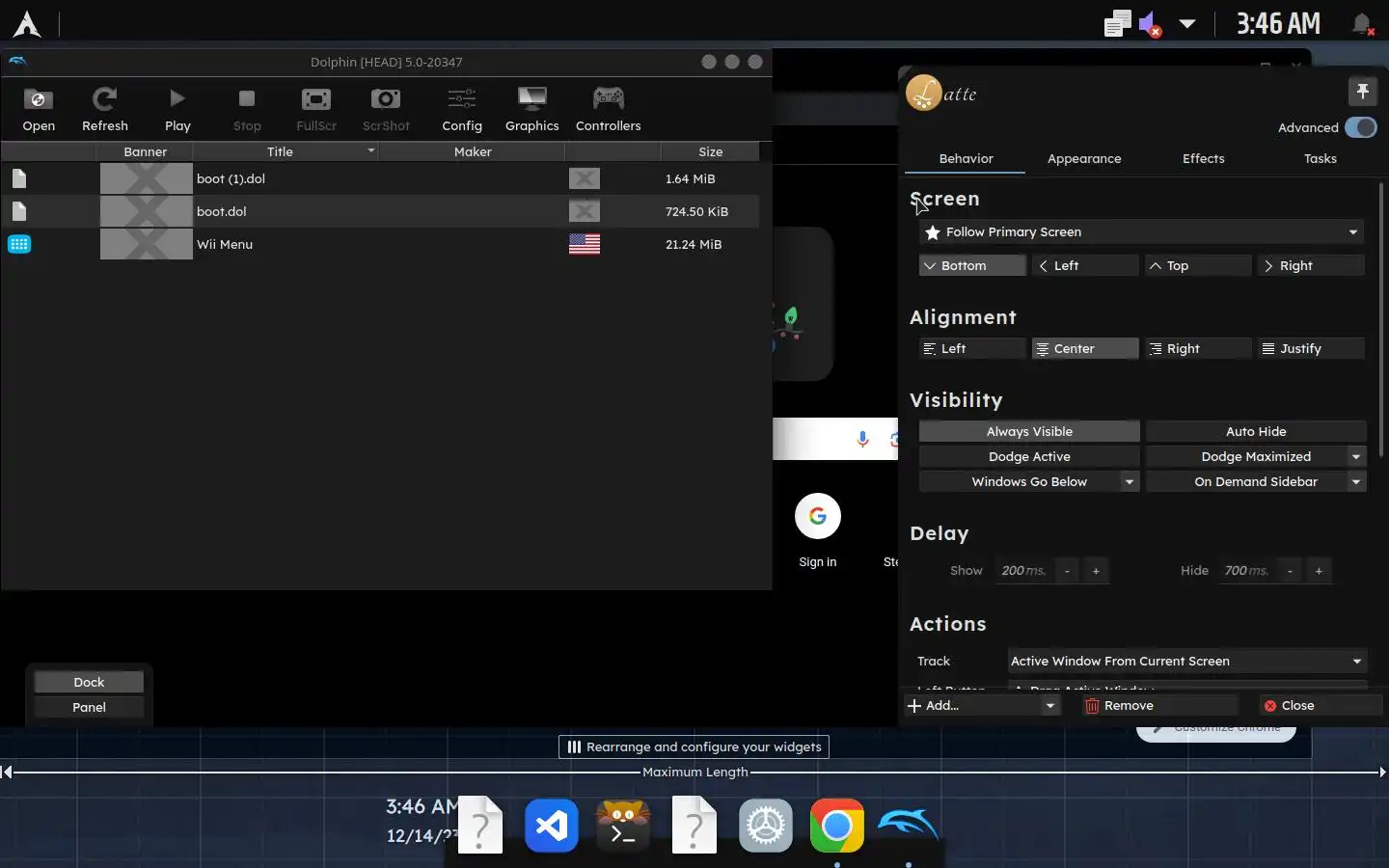Click the Arch logo launcher icon

click(x=27, y=23)
